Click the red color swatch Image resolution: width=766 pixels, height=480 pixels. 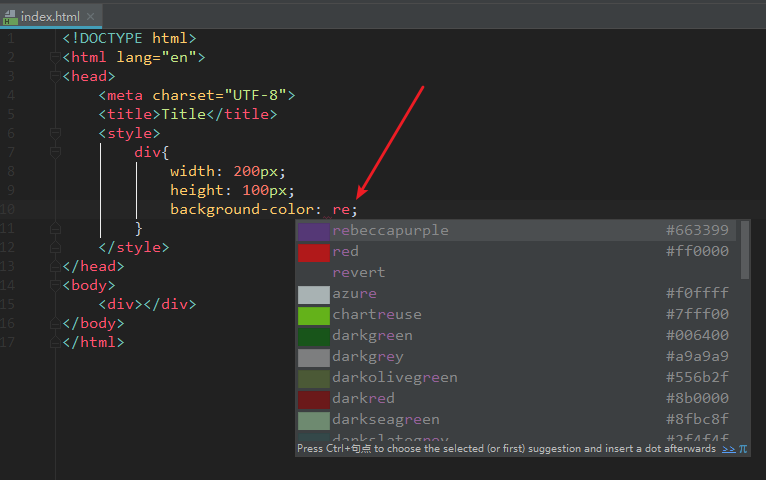pos(314,253)
